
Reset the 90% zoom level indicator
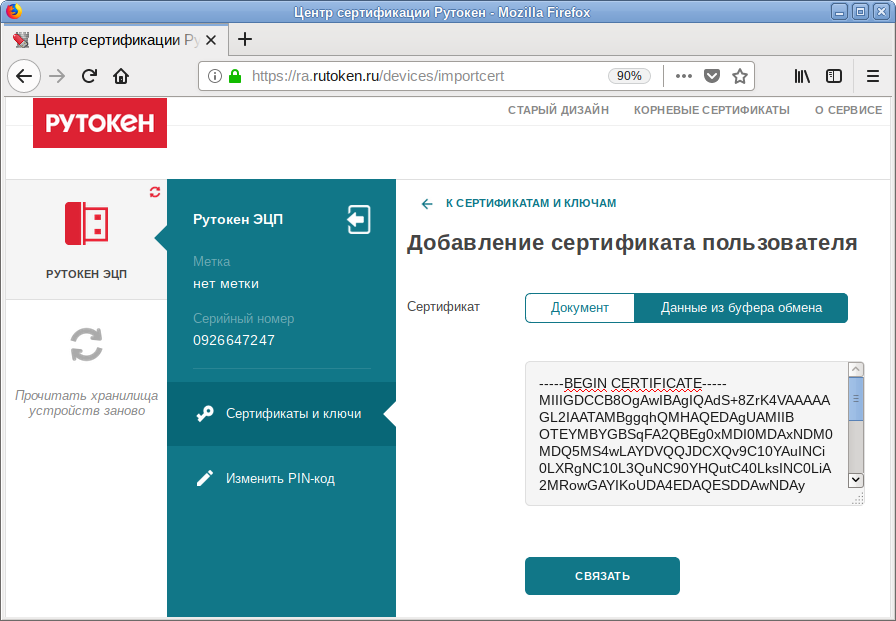click(x=629, y=76)
